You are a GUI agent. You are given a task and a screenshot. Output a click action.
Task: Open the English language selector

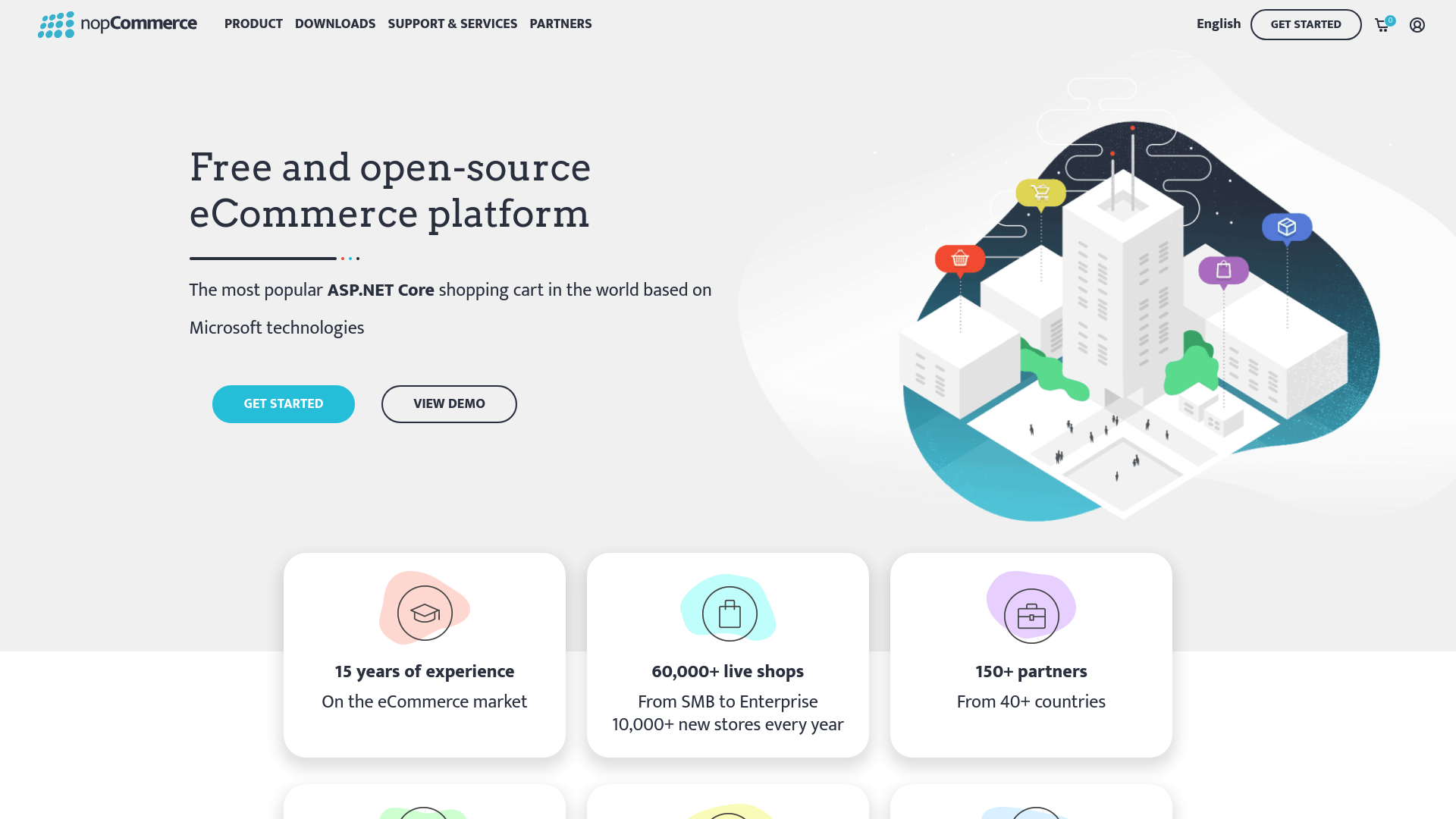[1219, 24]
